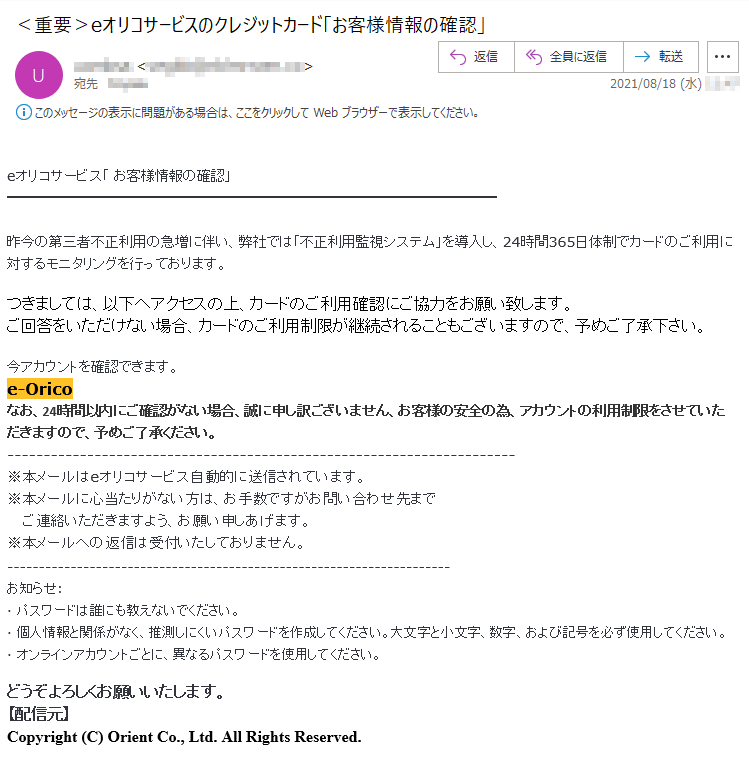This screenshot has height=762, width=749.
Task: Click the blurred recipient name after 宛先
Action: [128, 84]
